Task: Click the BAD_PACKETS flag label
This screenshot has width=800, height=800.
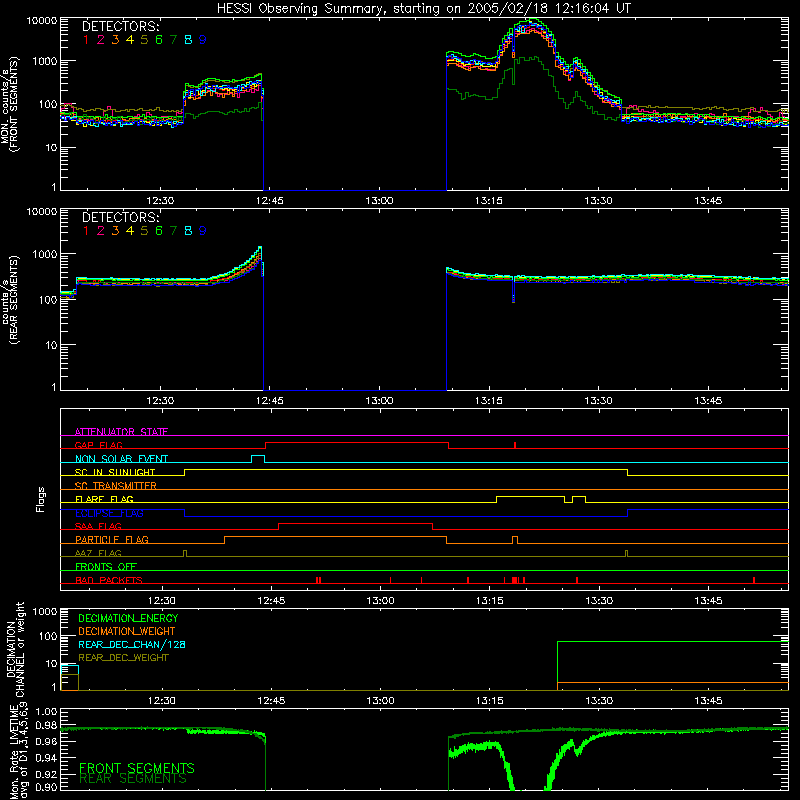Action: click(x=109, y=580)
